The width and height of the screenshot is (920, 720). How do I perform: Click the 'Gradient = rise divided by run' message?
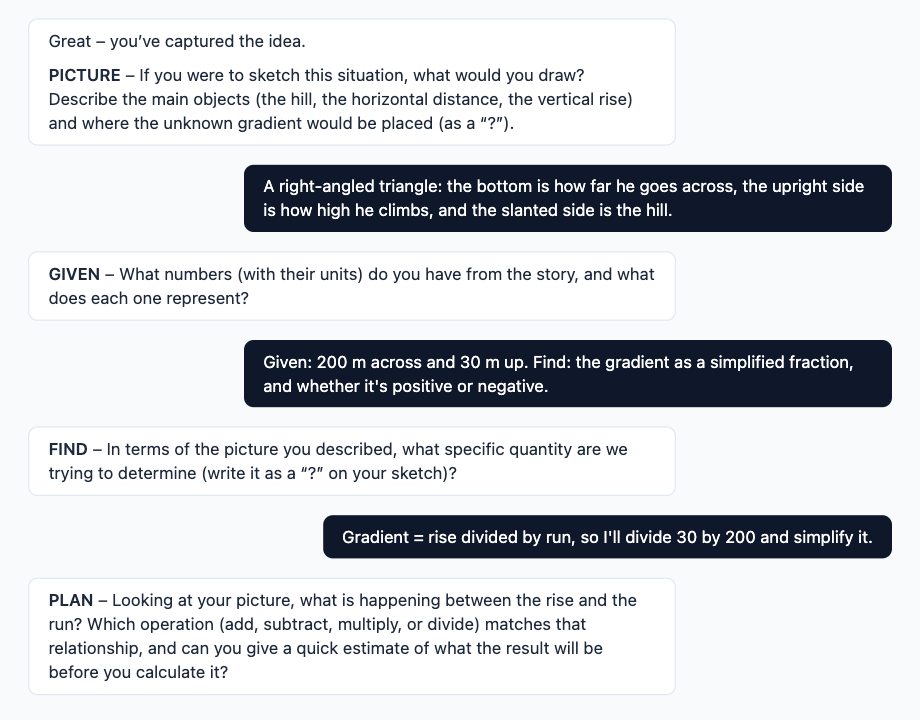click(x=607, y=537)
